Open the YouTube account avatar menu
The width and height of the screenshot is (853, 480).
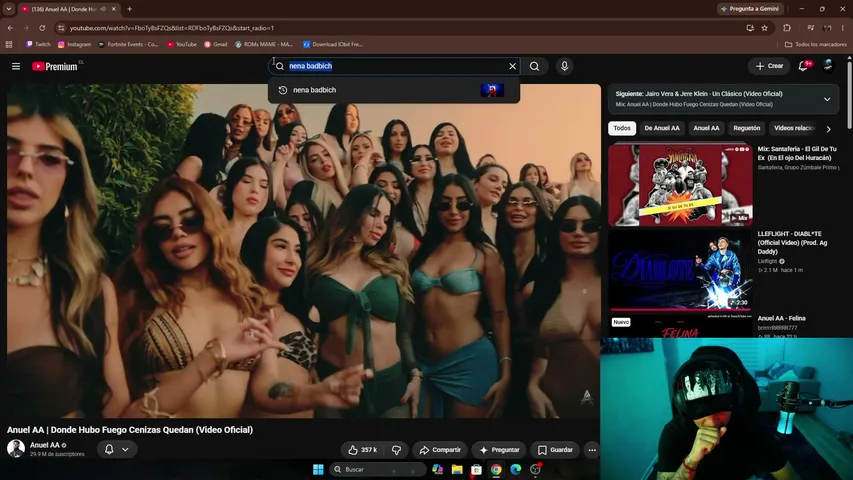point(827,66)
